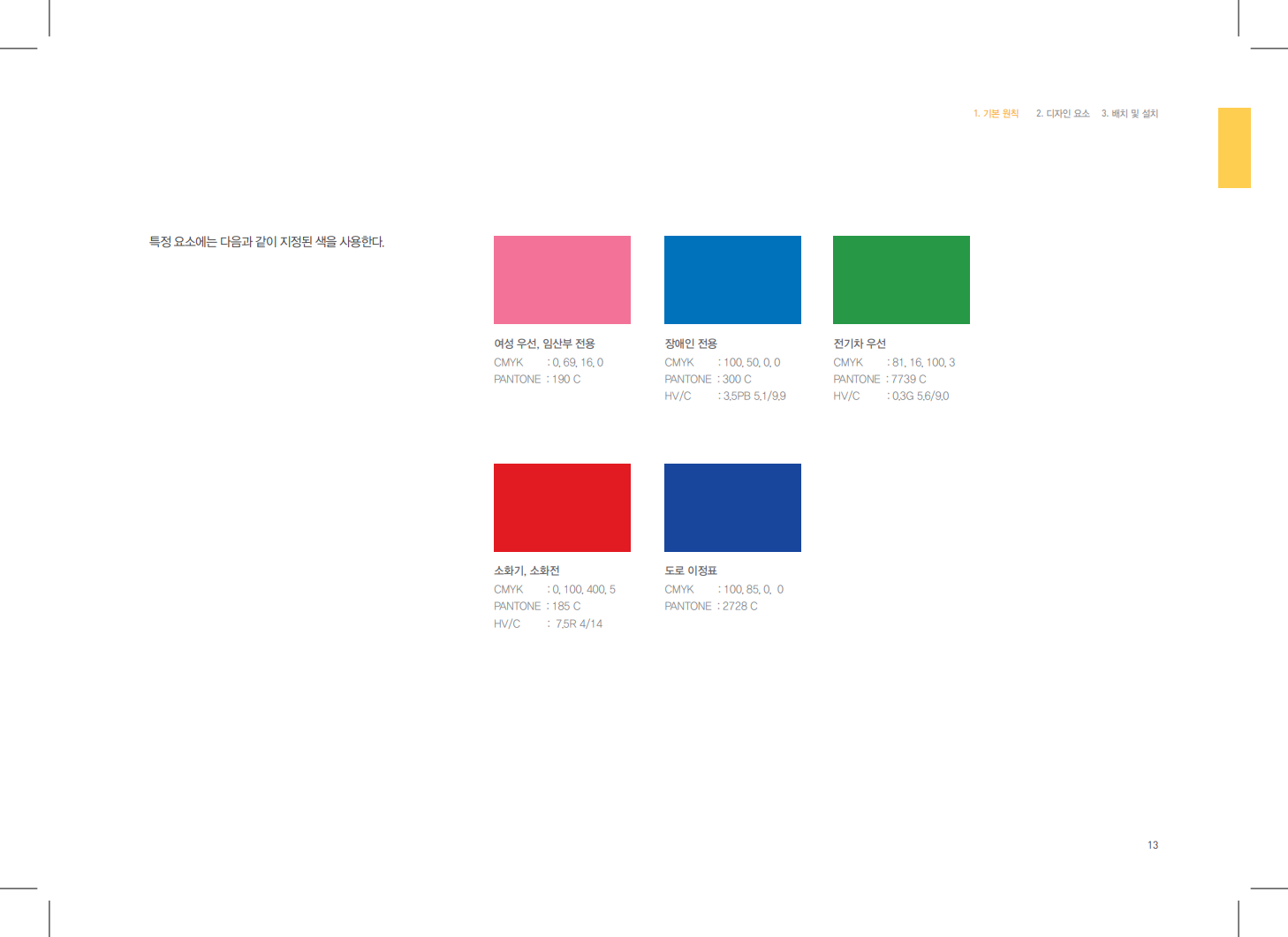This screenshot has height=937, width=1288.
Task: Click the '여성 우선, 임산부 전용' heading
Action: (544, 344)
